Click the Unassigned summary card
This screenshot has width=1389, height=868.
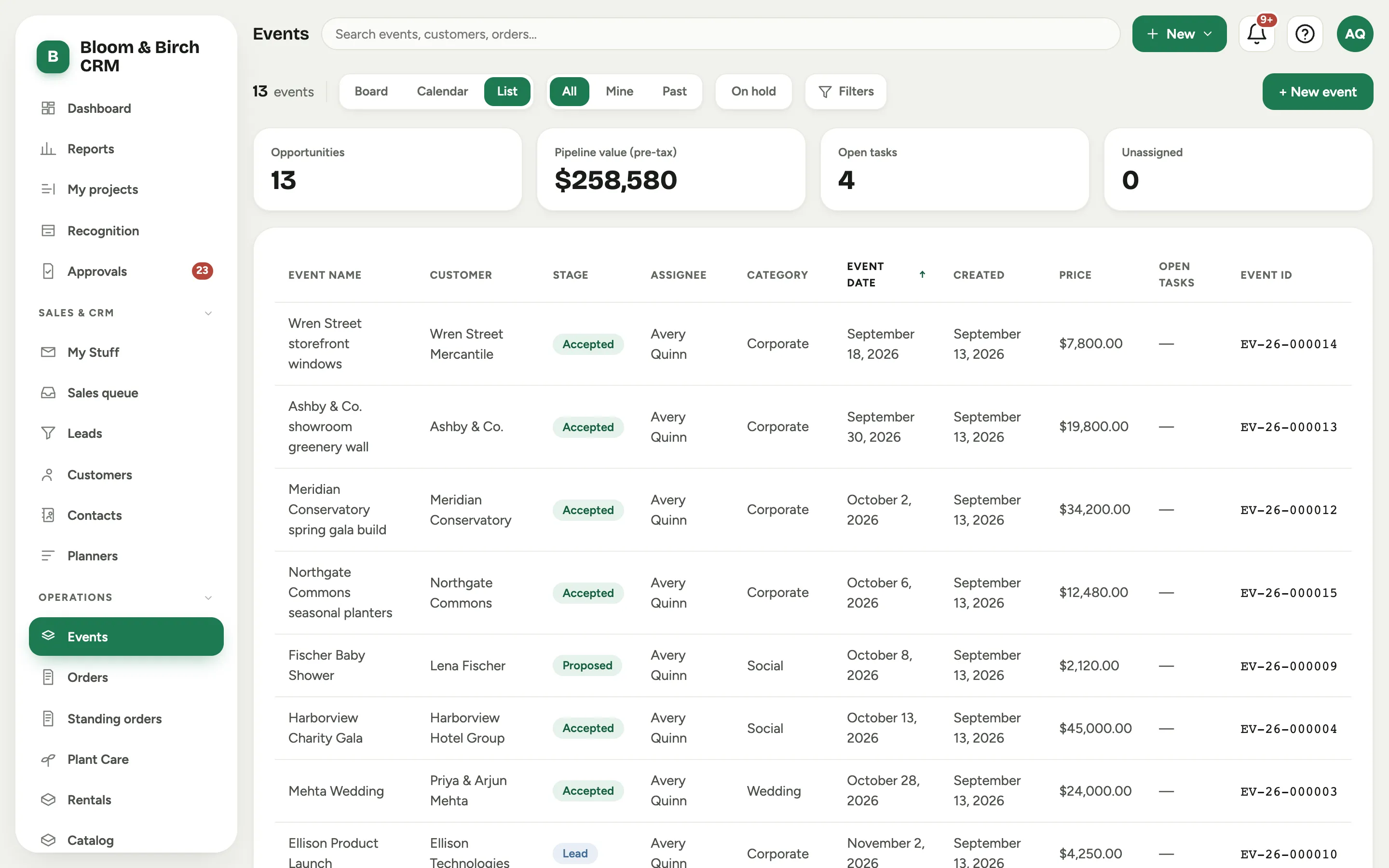tap(1238, 169)
